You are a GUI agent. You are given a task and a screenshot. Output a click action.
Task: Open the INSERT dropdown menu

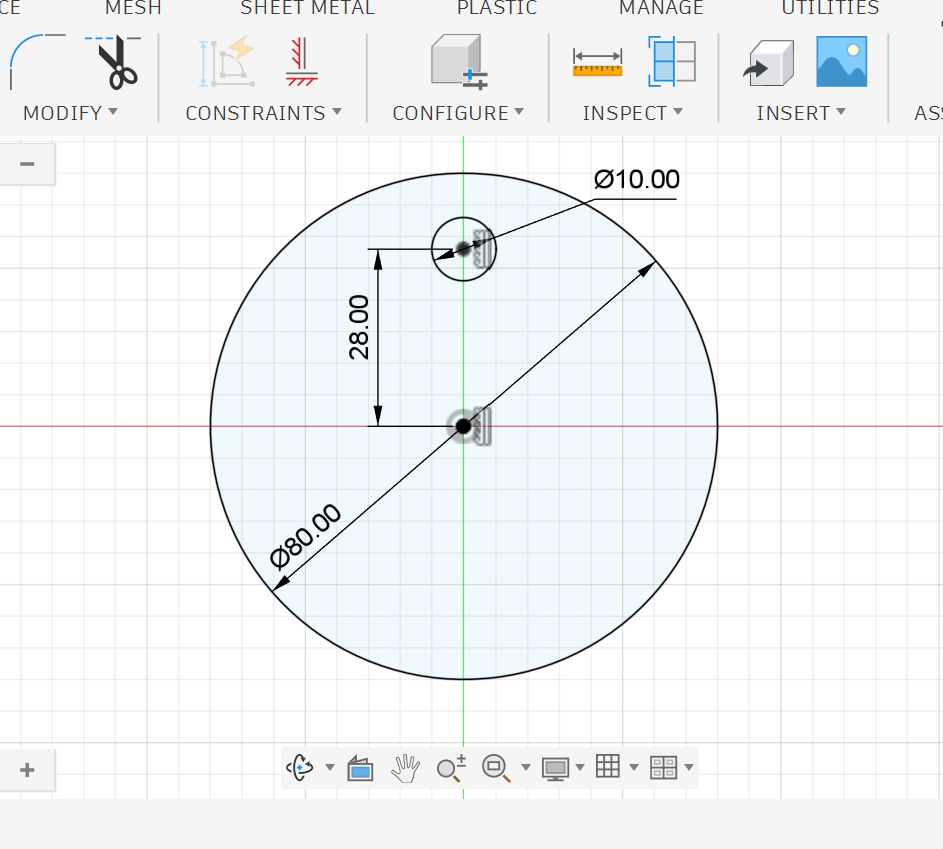pos(801,112)
